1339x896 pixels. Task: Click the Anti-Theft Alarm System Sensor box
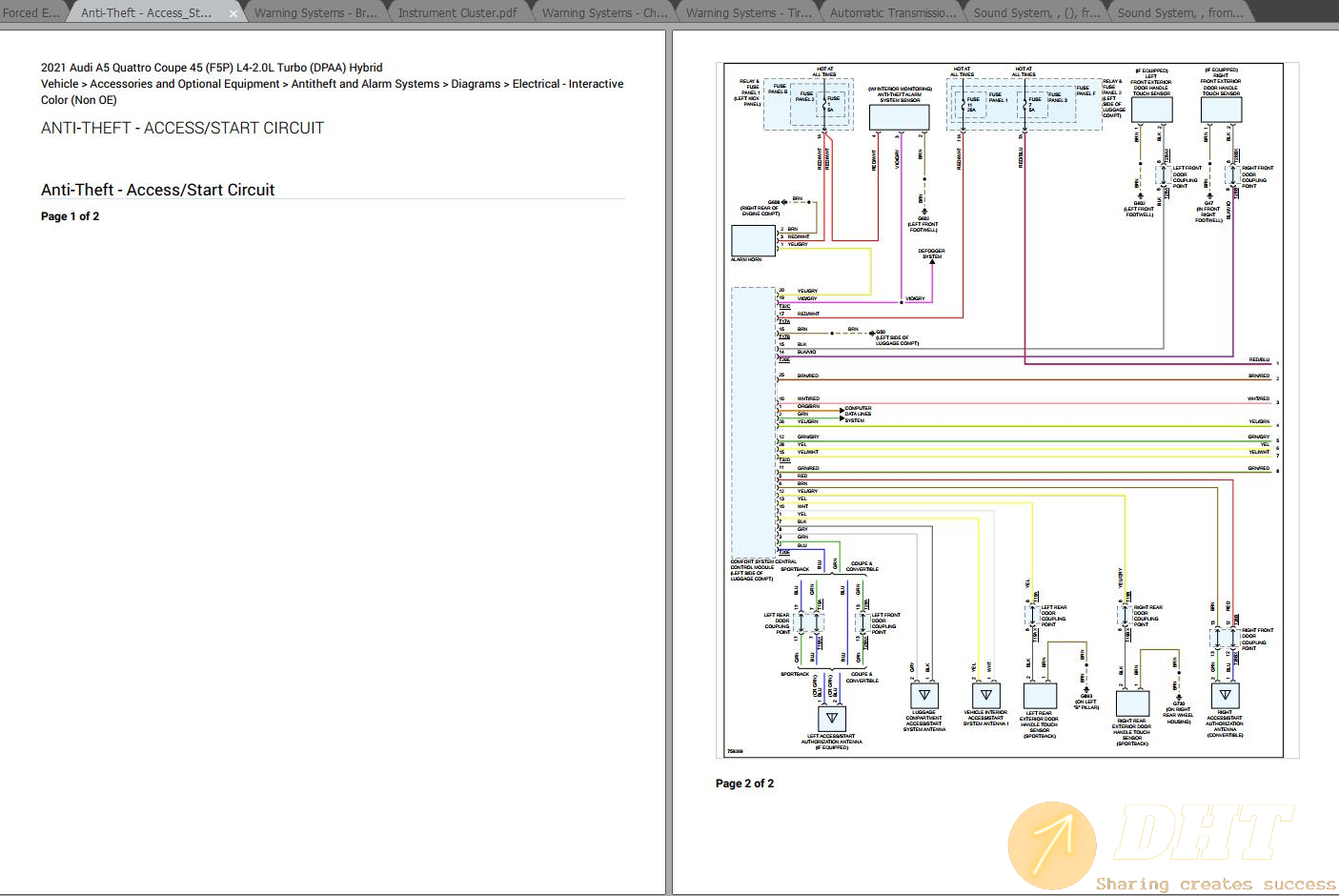click(899, 117)
